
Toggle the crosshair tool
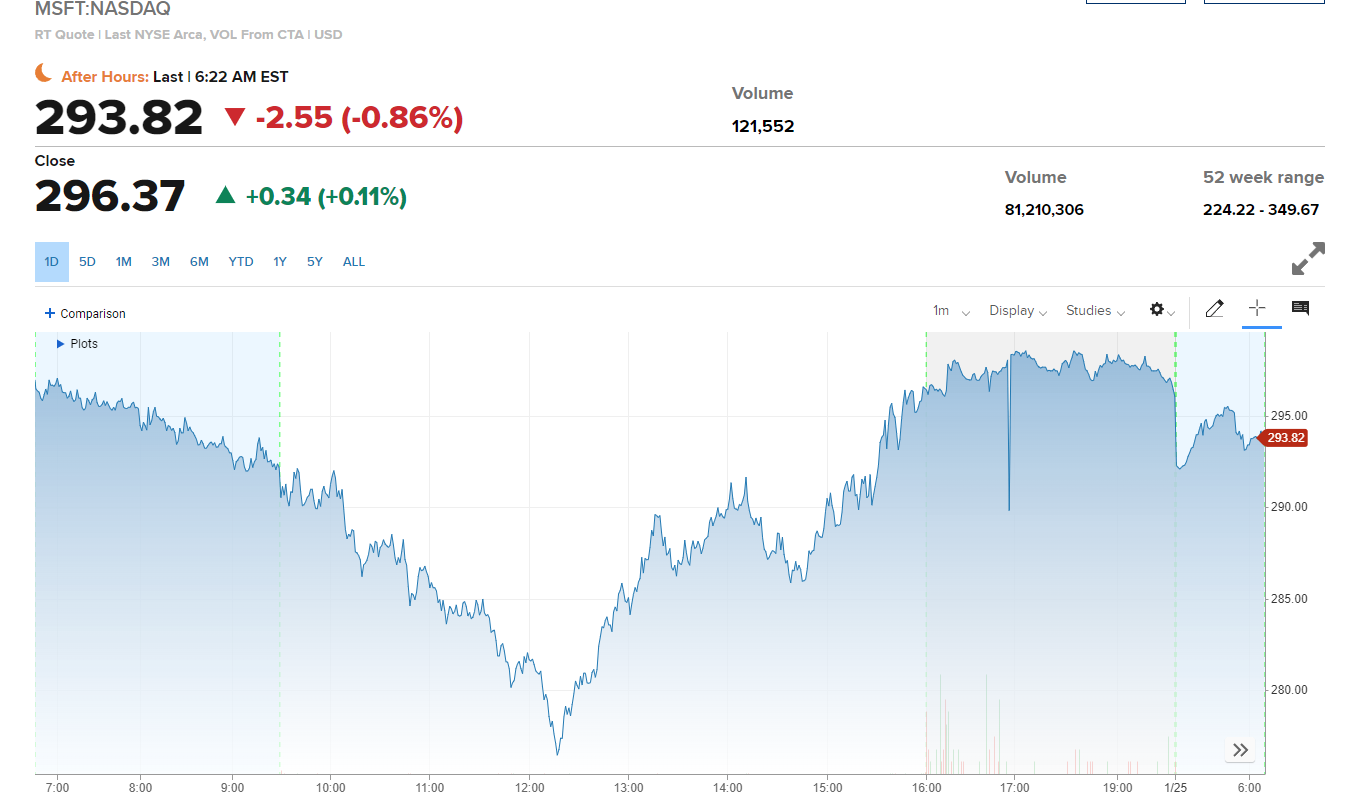1257,308
